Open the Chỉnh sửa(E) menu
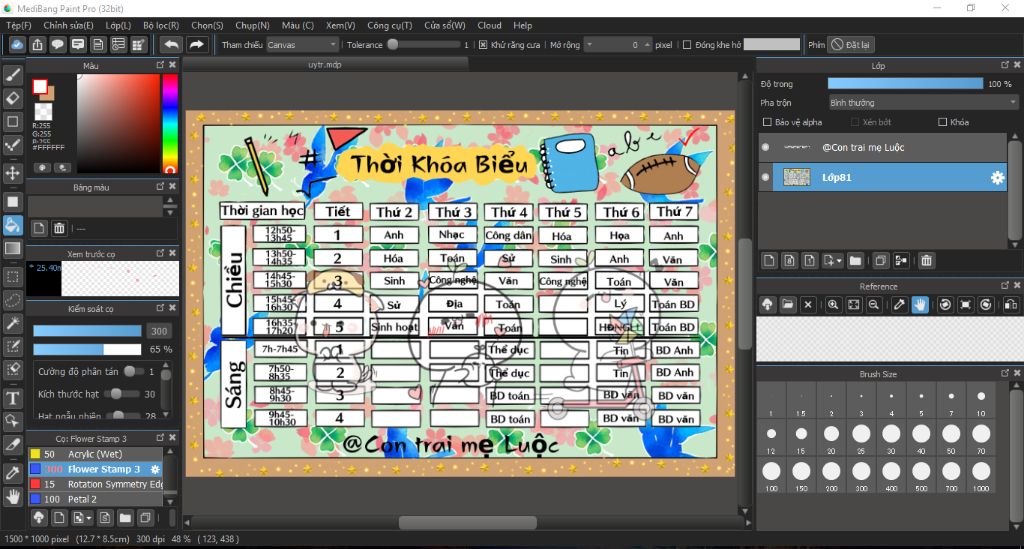1024x549 pixels. point(68,25)
